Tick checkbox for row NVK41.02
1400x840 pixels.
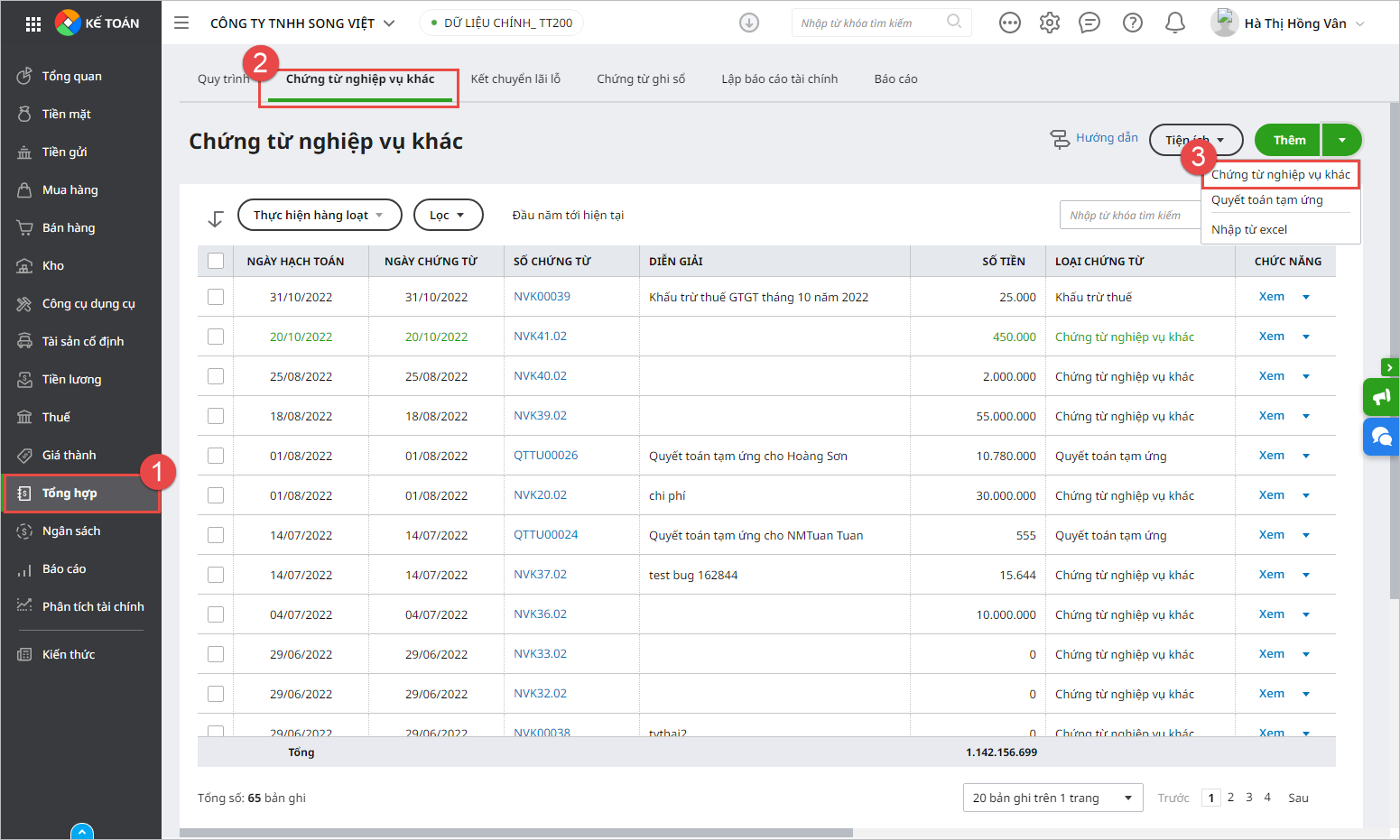click(x=216, y=337)
